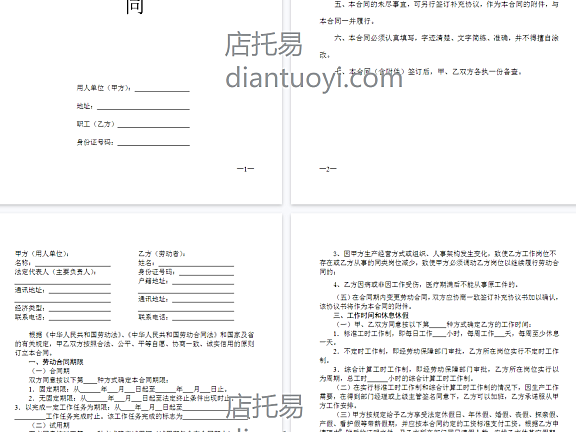Click the "身份证号码" label under 乙方
576x432 pixels.
click(157, 272)
